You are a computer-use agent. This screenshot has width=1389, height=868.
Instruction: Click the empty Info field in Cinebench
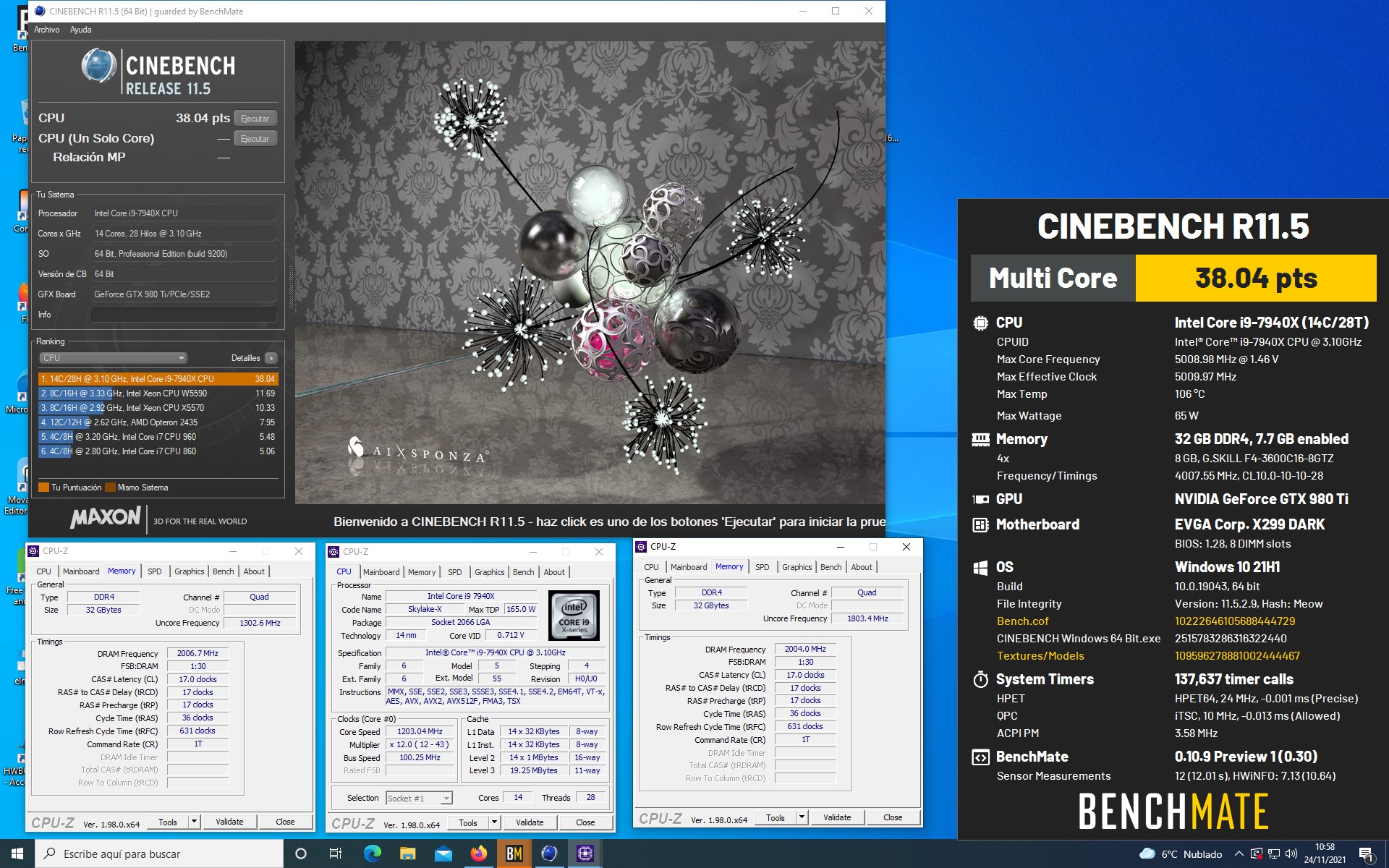(x=184, y=315)
